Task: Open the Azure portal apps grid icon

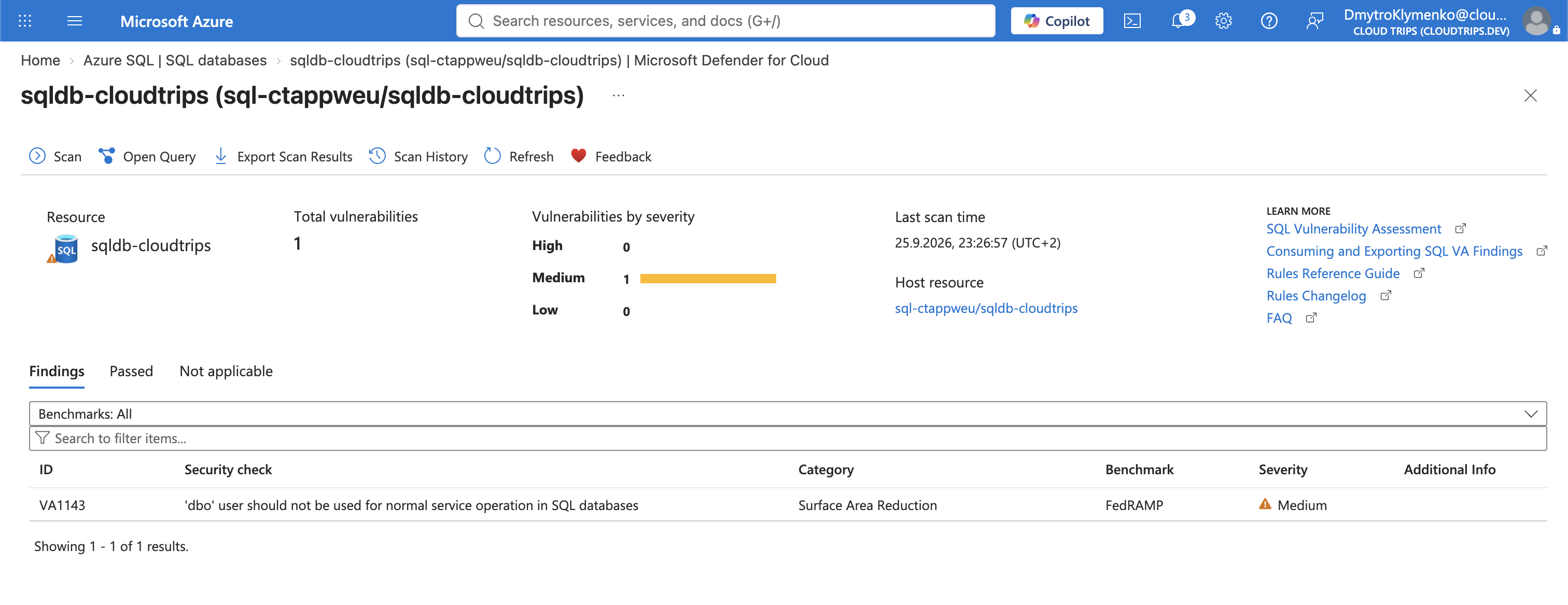Action: [x=25, y=21]
